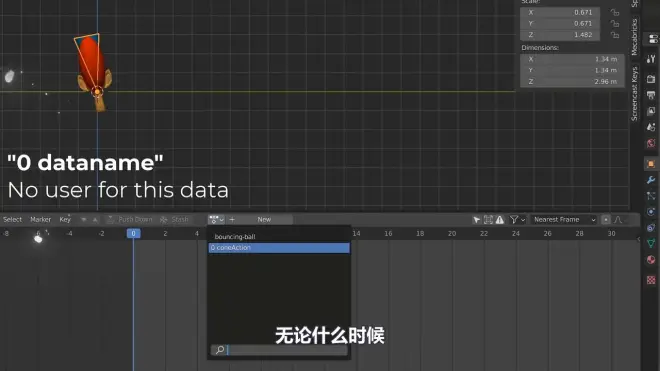This screenshot has width=660, height=371.
Task: Toggle the Scale X lock icon
Action: tap(615, 12)
